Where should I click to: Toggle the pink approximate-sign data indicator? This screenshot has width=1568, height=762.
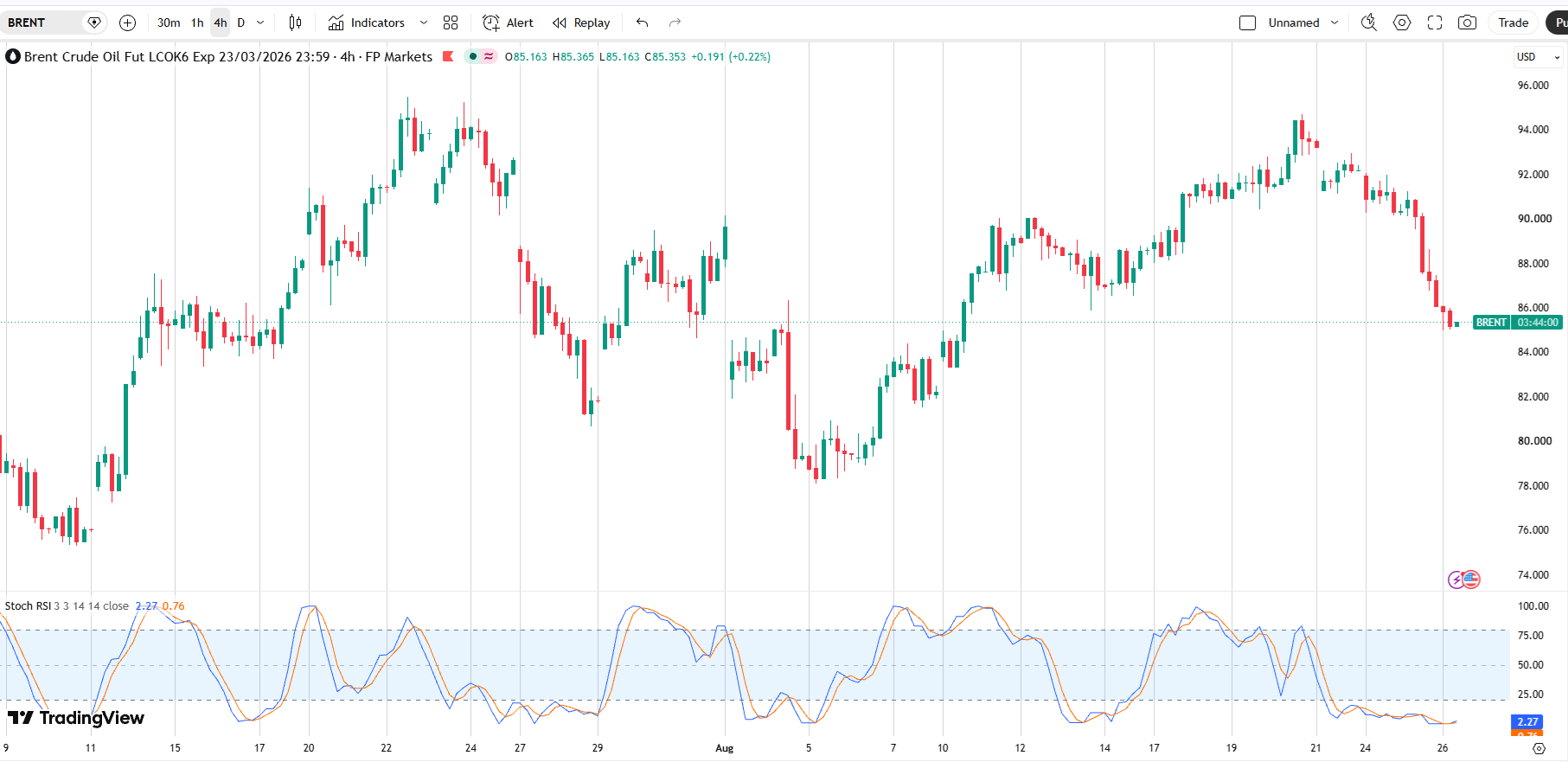coord(489,57)
